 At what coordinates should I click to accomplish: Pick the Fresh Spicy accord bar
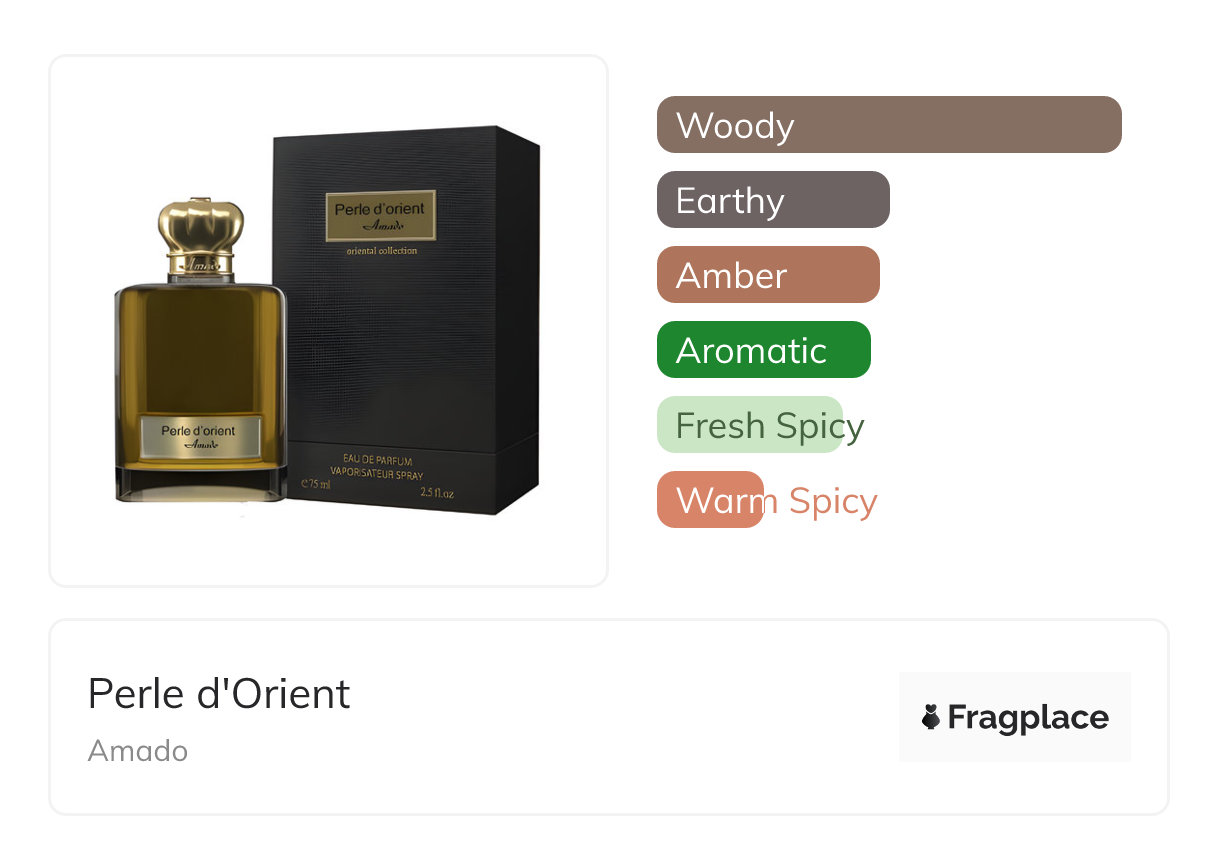pyautogui.click(x=750, y=425)
